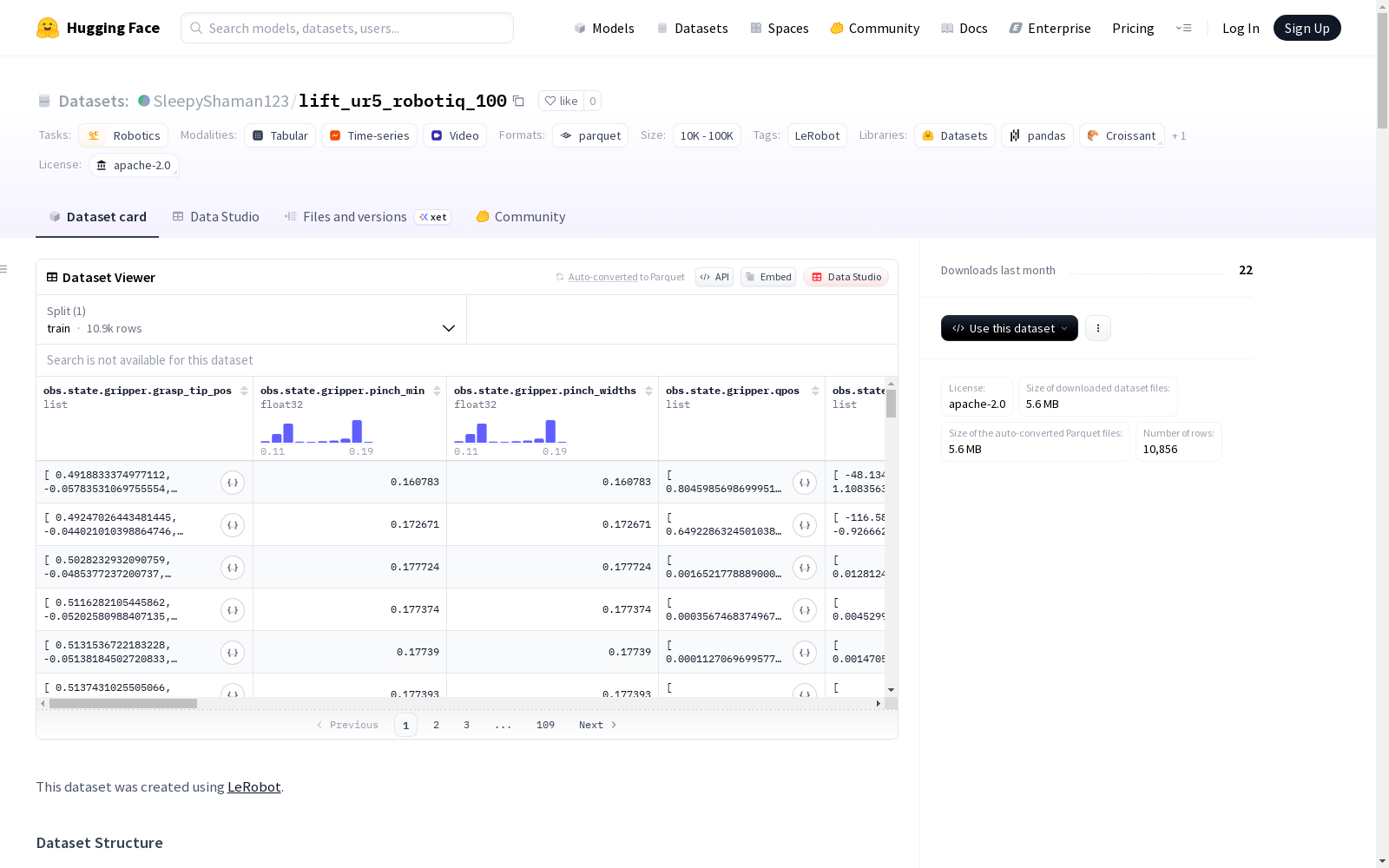
Task: Go to the Next page of rows
Action: [x=598, y=725]
